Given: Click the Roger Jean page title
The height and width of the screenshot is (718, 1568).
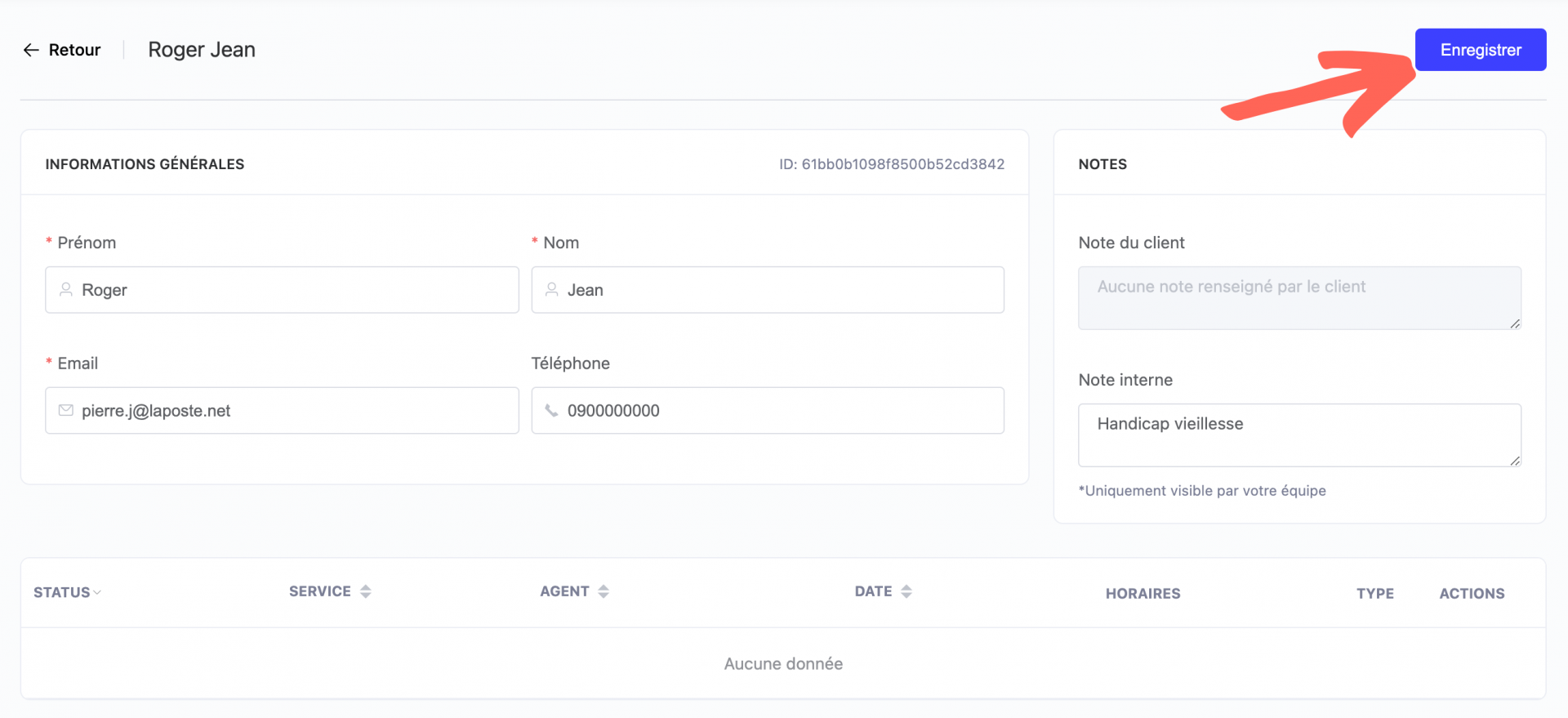Looking at the screenshot, I should coord(202,50).
